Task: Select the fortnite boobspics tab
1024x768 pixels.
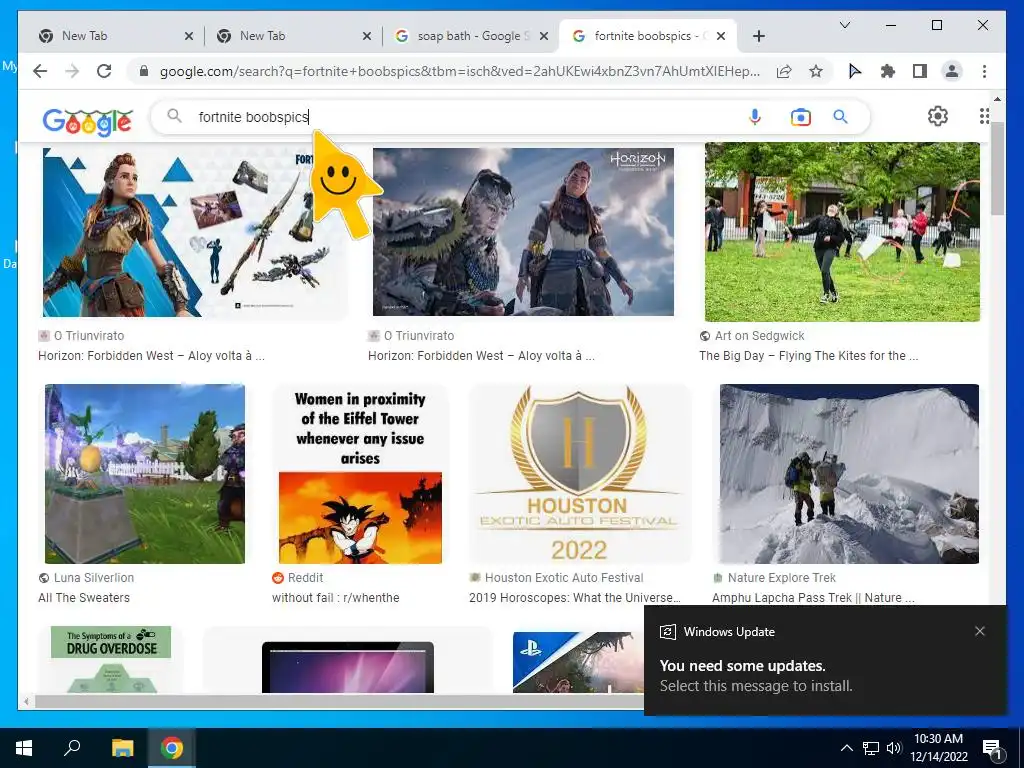Action: tap(647, 36)
